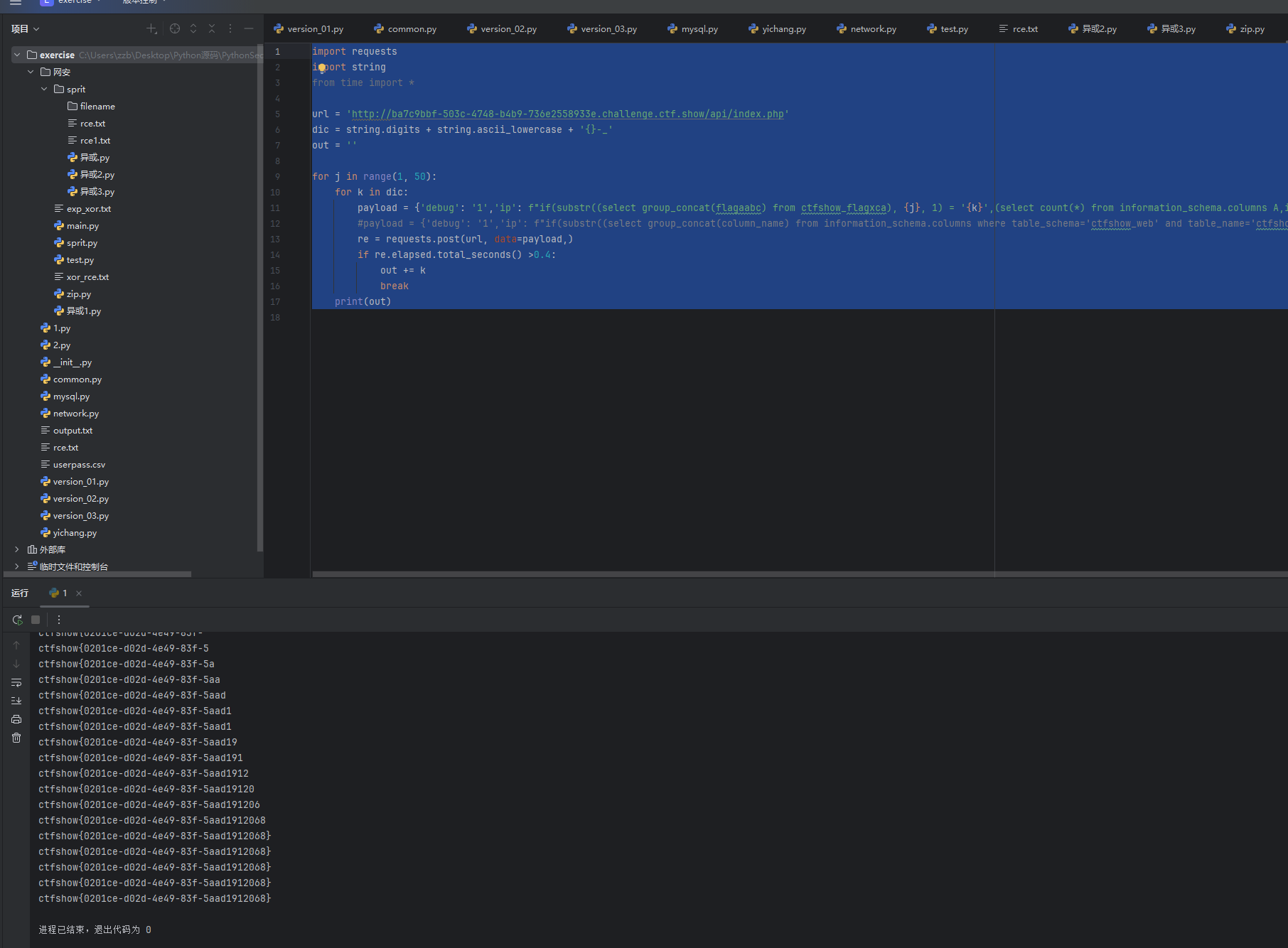
Task: Open userpass.csv file
Action: point(73,464)
